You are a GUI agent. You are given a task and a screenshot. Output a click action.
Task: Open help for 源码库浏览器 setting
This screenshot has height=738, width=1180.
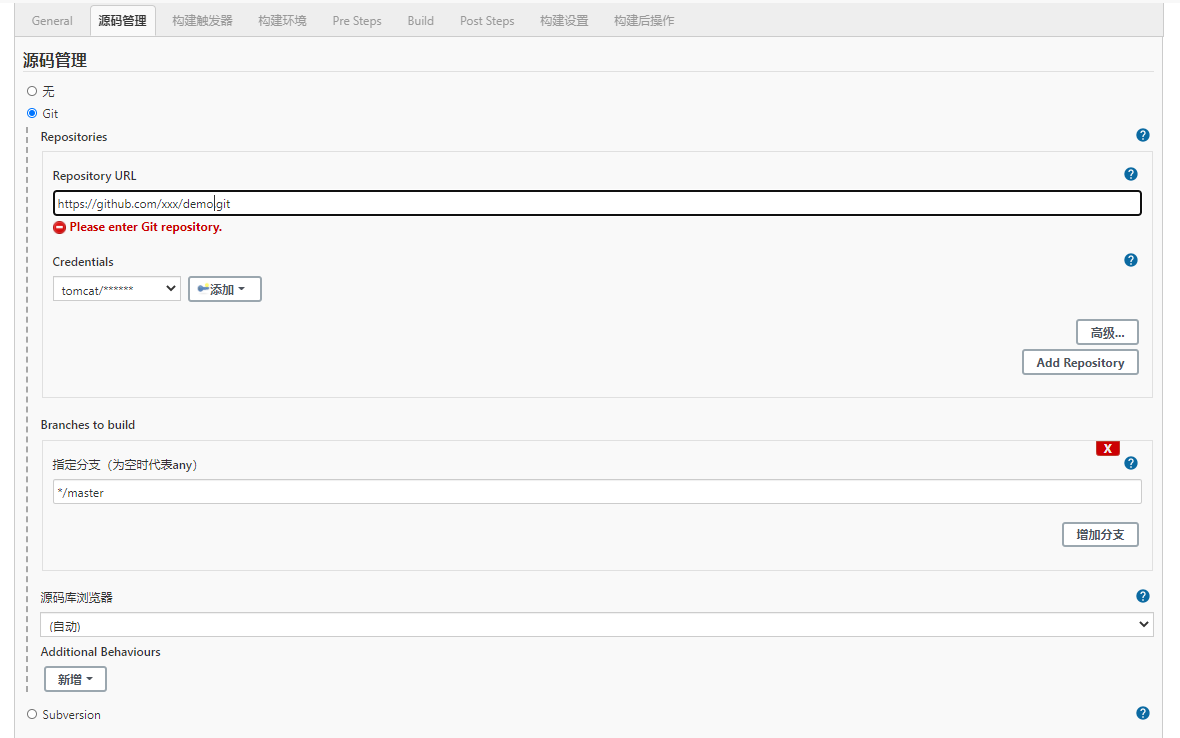click(1142, 597)
